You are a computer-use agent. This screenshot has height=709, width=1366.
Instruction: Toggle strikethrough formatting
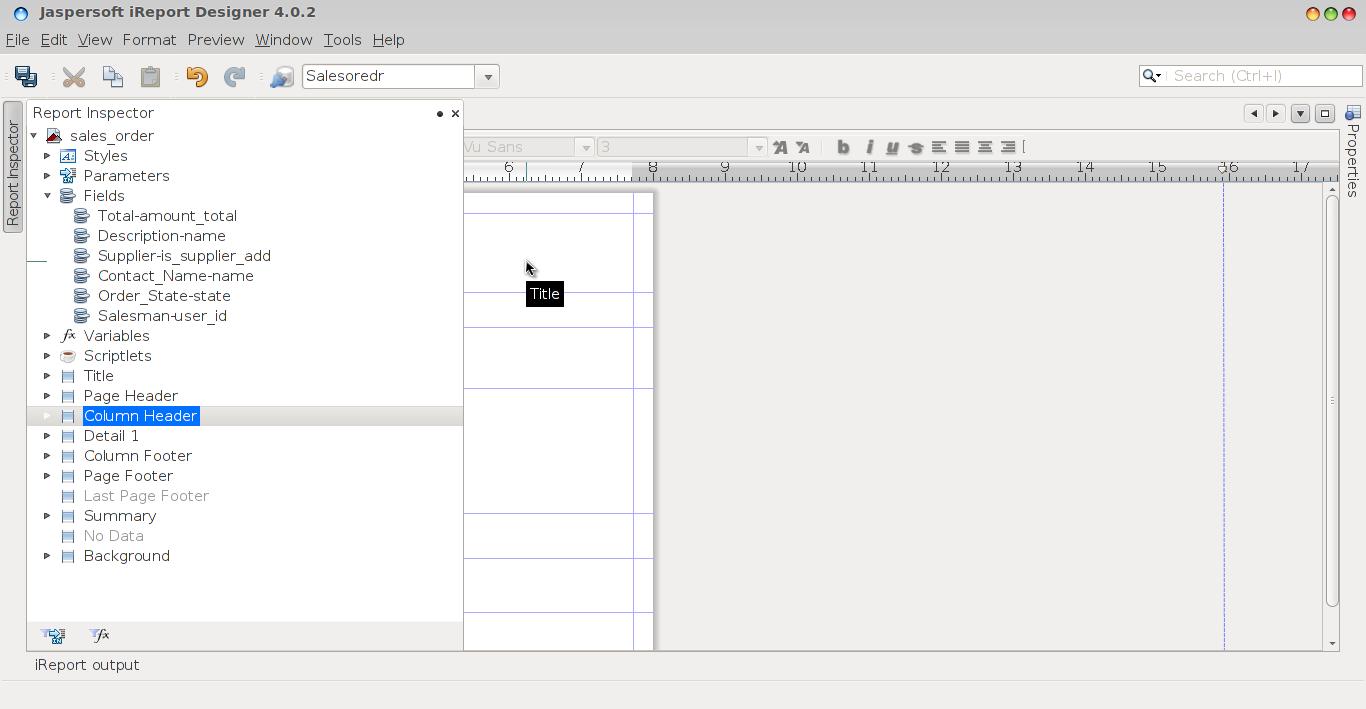pyautogui.click(x=916, y=147)
